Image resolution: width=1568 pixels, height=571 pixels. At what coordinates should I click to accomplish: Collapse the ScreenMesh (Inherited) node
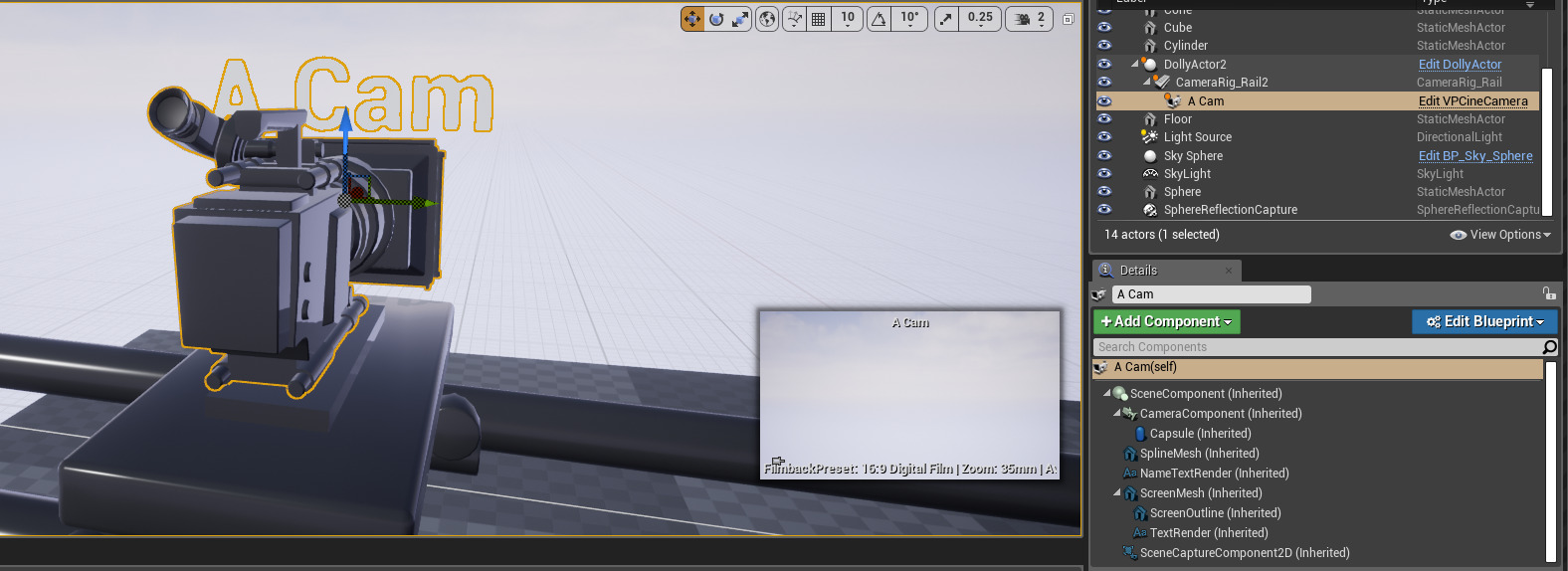(1116, 492)
